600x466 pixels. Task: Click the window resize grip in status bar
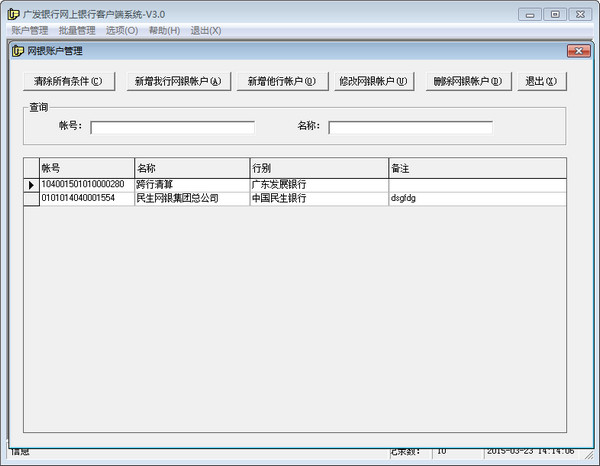coord(589,454)
